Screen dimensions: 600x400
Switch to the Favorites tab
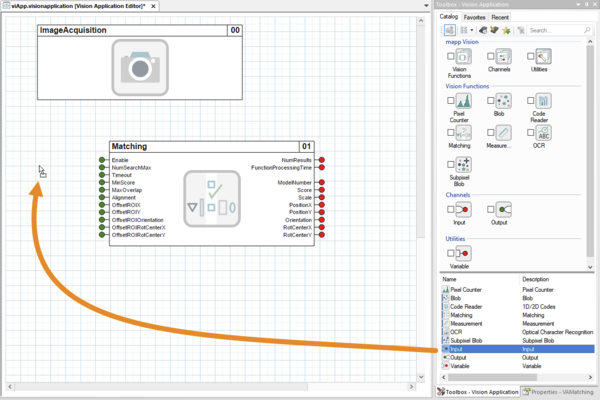[x=474, y=17]
